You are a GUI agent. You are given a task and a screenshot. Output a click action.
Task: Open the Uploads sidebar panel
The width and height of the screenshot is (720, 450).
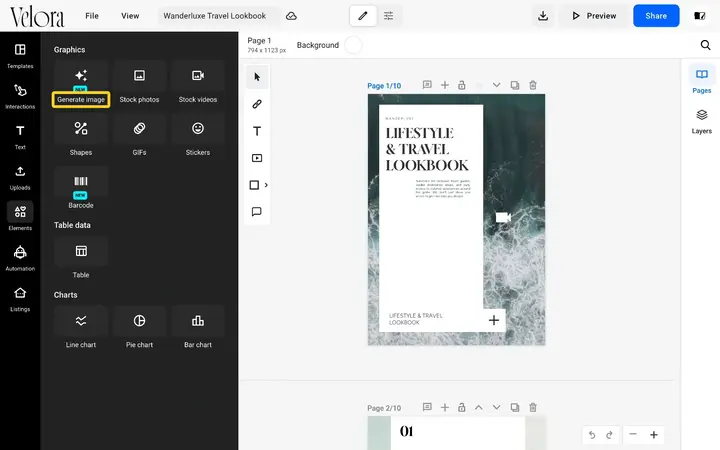click(x=20, y=178)
